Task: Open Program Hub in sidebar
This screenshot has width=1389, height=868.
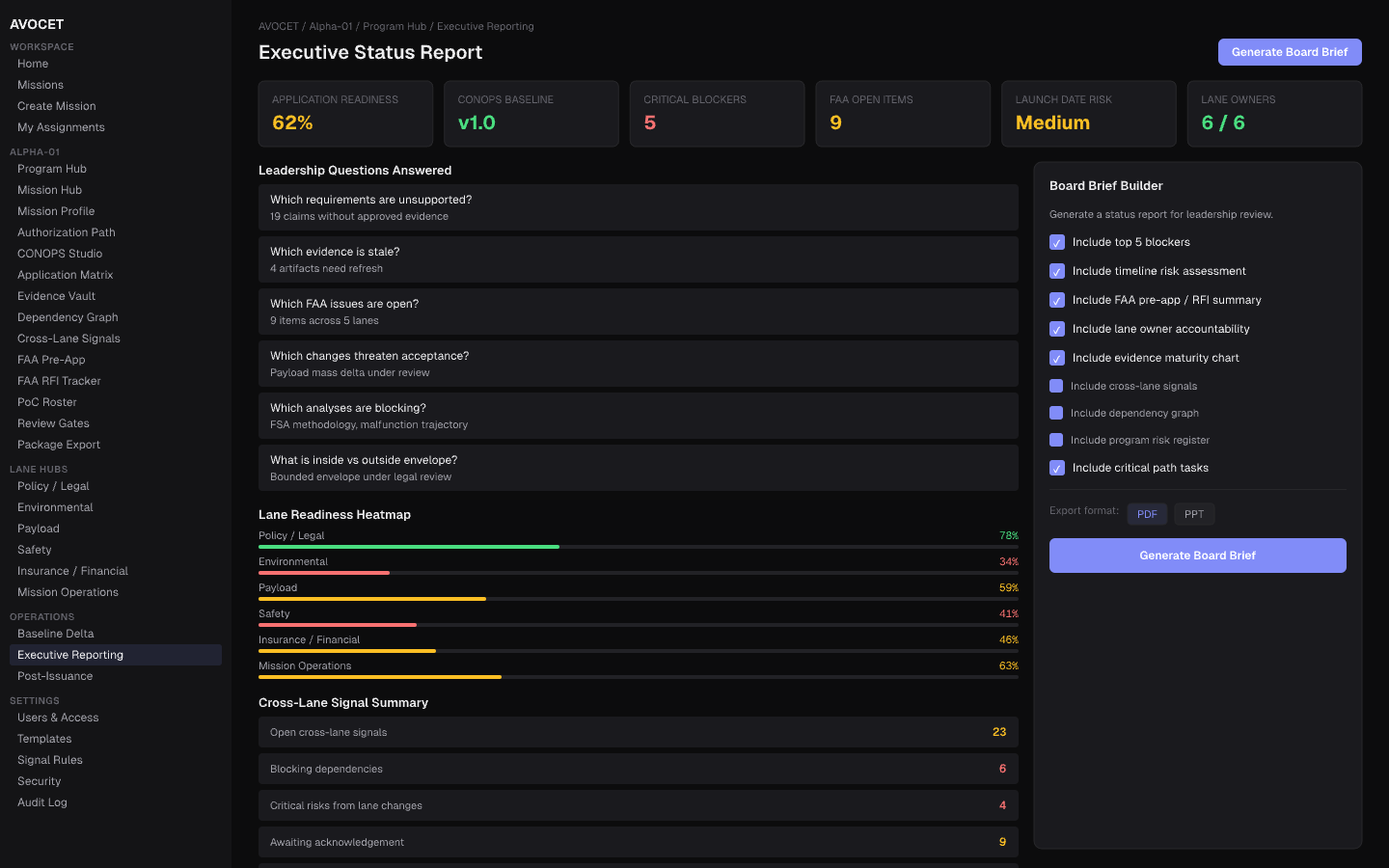Action: pos(116,169)
